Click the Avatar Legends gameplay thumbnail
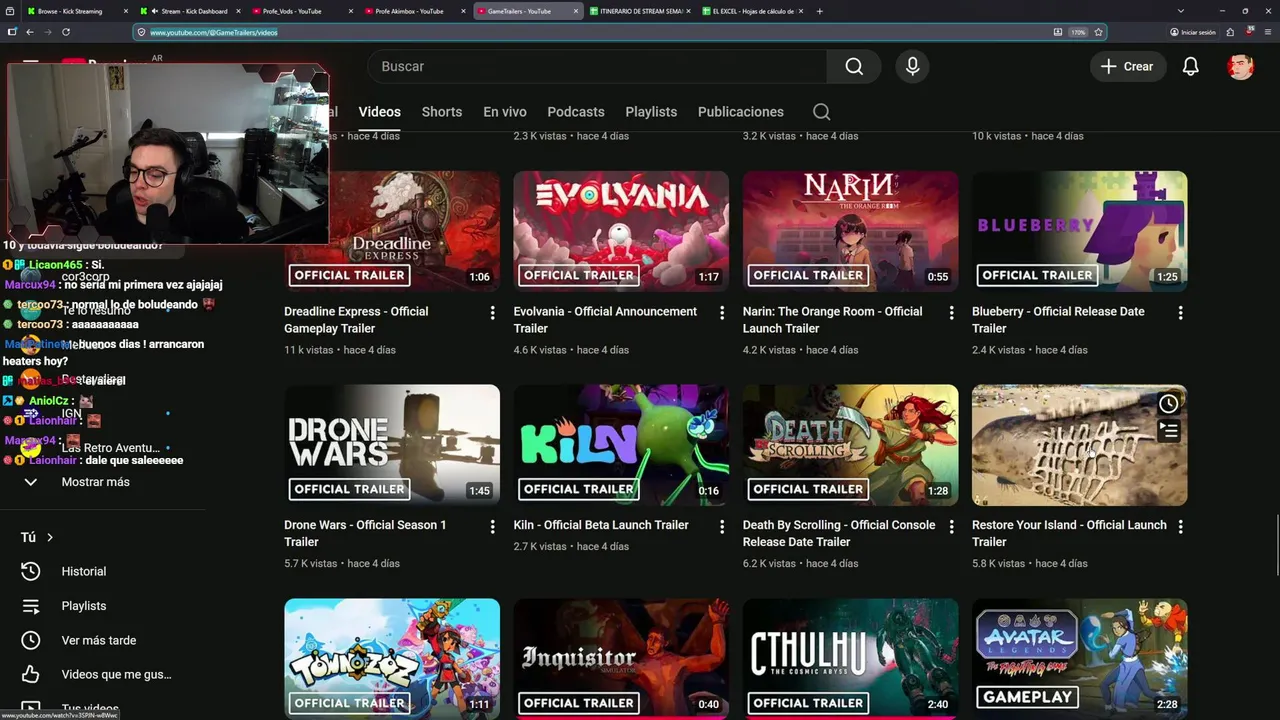This screenshot has width=1280, height=720. [x=1080, y=658]
